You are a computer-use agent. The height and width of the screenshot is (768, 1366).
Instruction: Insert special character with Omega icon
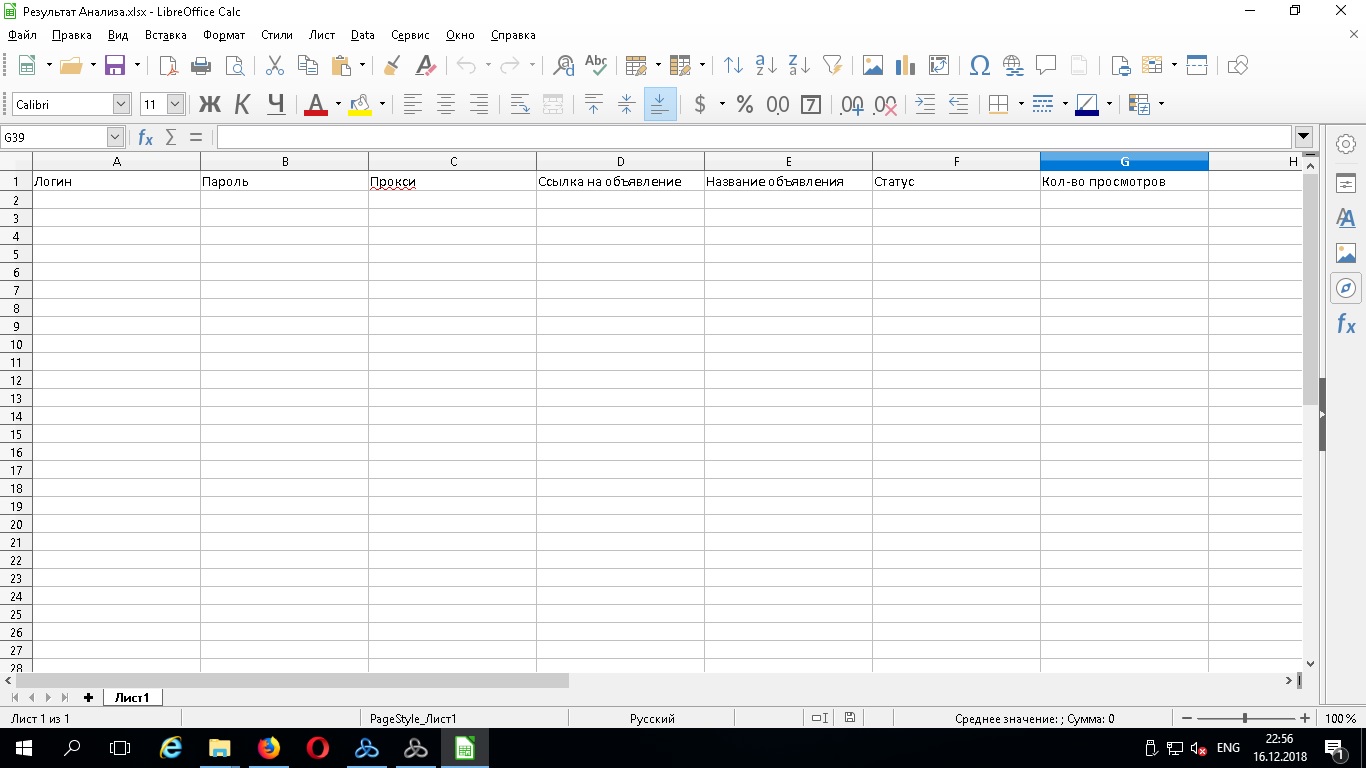[x=980, y=66]
